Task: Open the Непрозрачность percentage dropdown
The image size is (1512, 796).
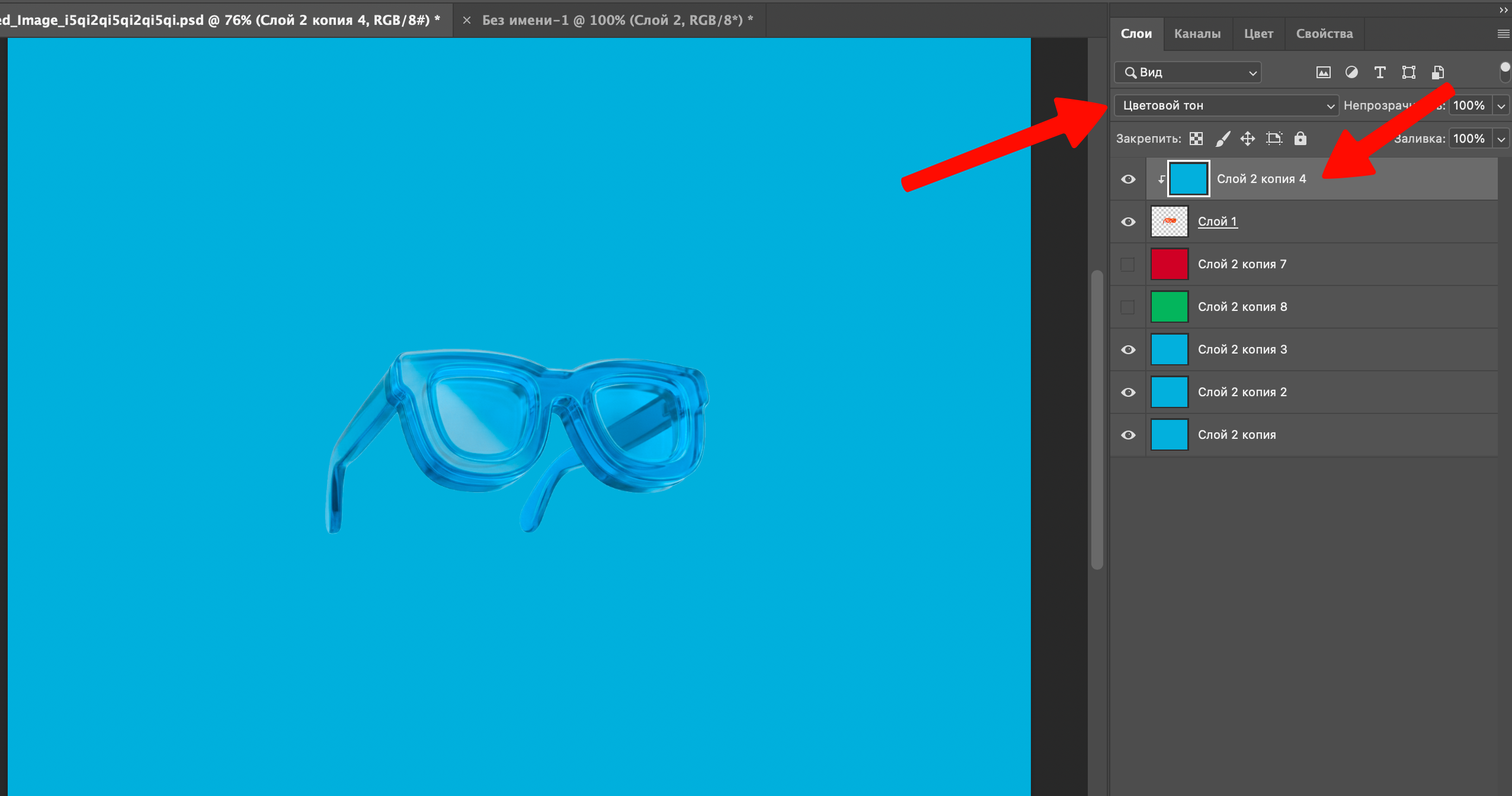Action: click(x=1501, y=105)
